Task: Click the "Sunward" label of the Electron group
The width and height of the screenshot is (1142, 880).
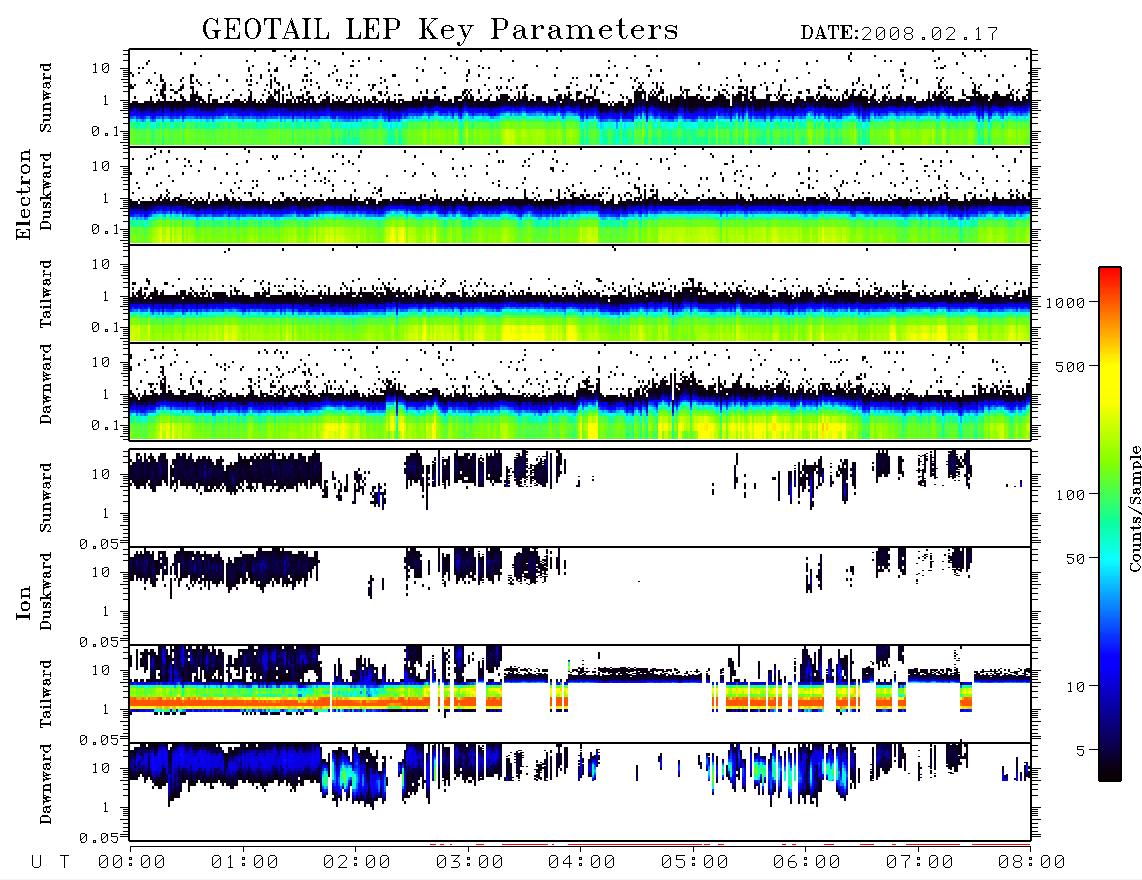Action: click(46, 98)
